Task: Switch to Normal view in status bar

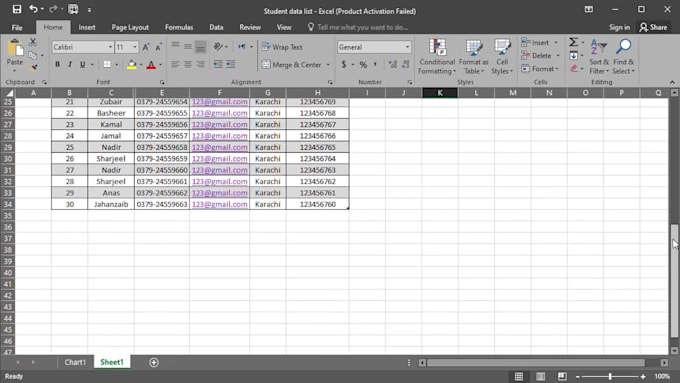Action: pyautogui.click(x=519, y=376)
